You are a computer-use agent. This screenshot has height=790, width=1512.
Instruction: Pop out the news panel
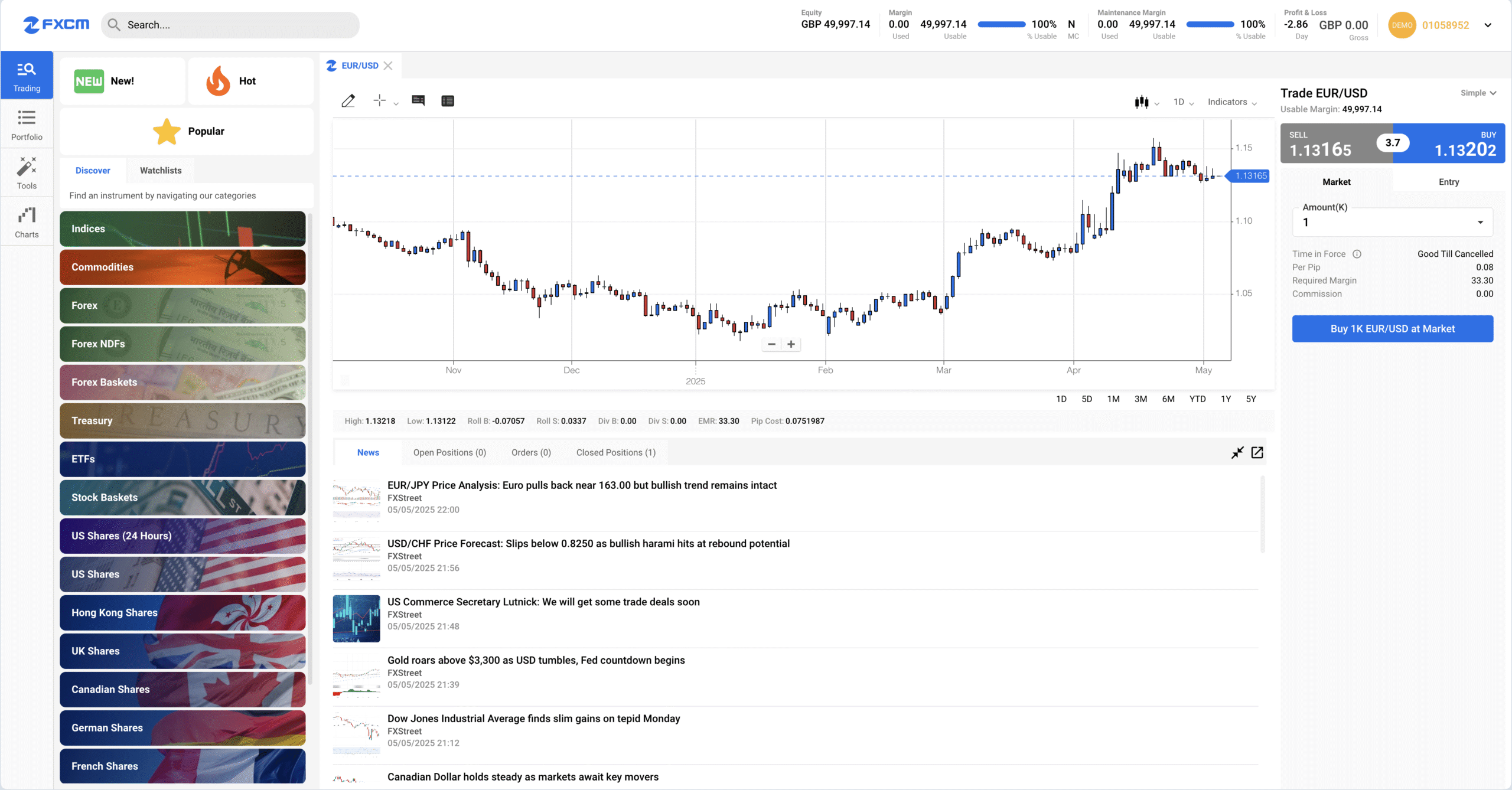[1257, 452]
